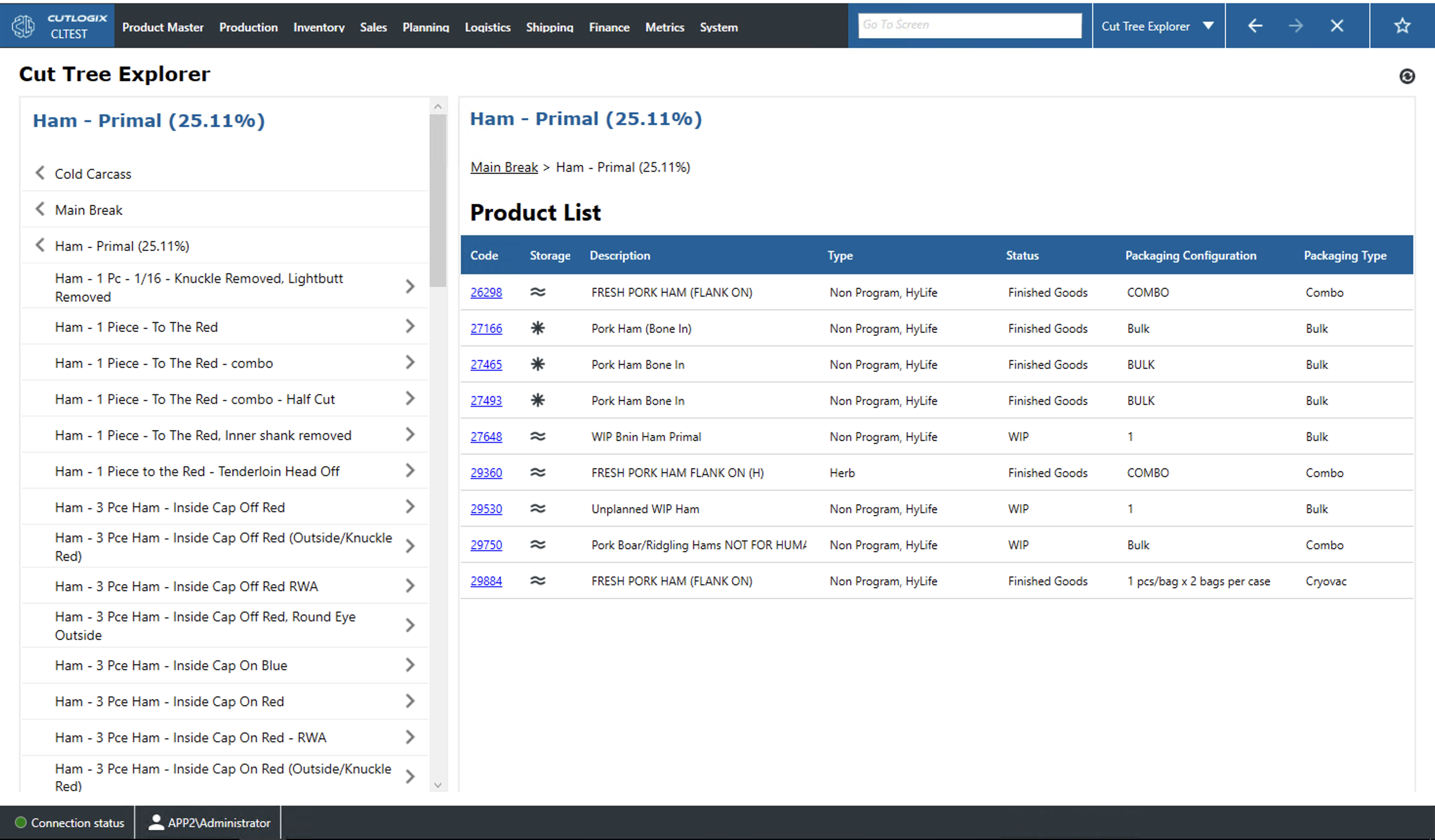Open the Metrics menu
The width and height of the screenshot is (1435, 840).
665,27
